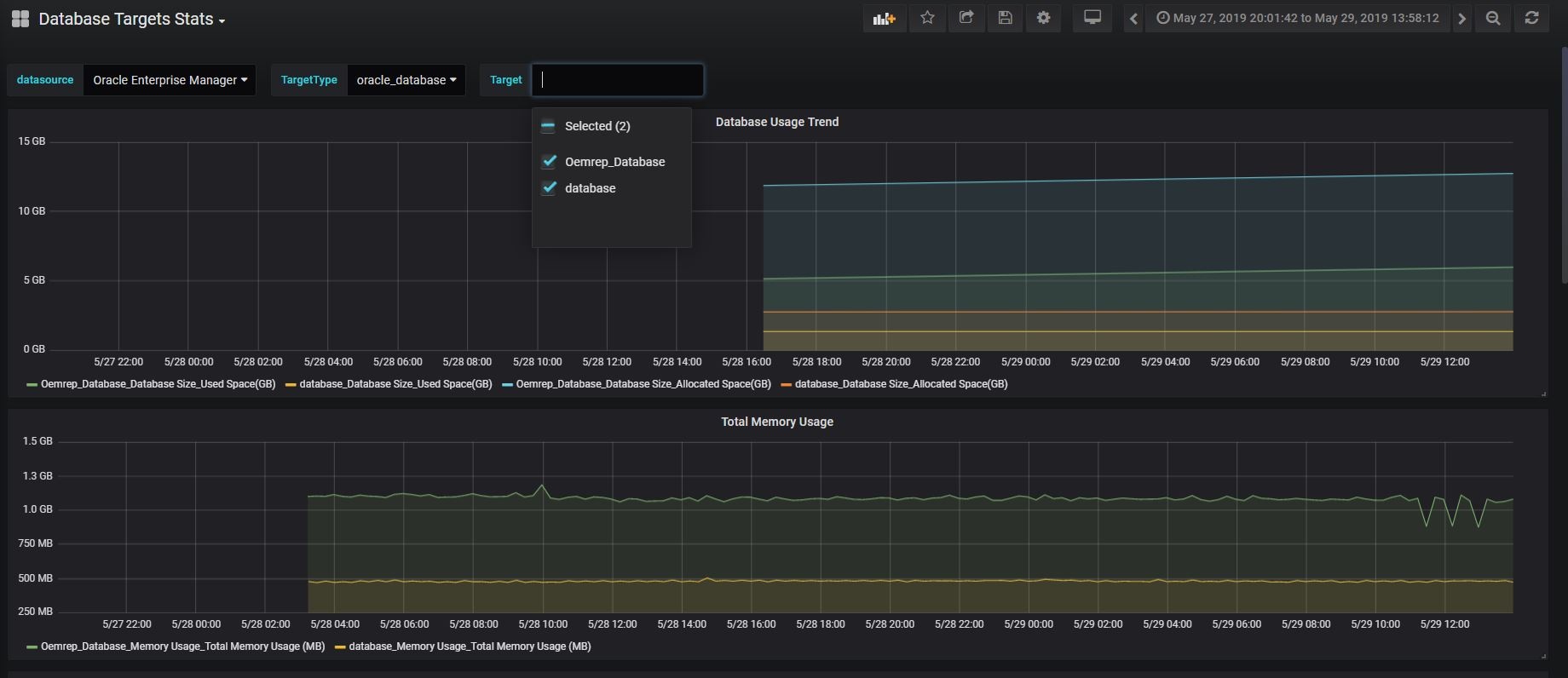Zoom out the time range
The height and width of the screenshot is (678, 1568).
pos(1493,18)
